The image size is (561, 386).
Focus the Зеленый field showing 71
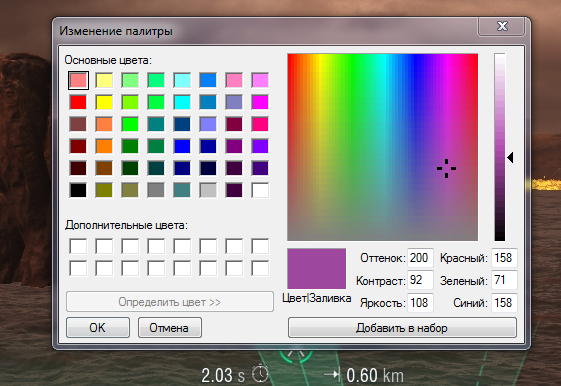(504, 280)
